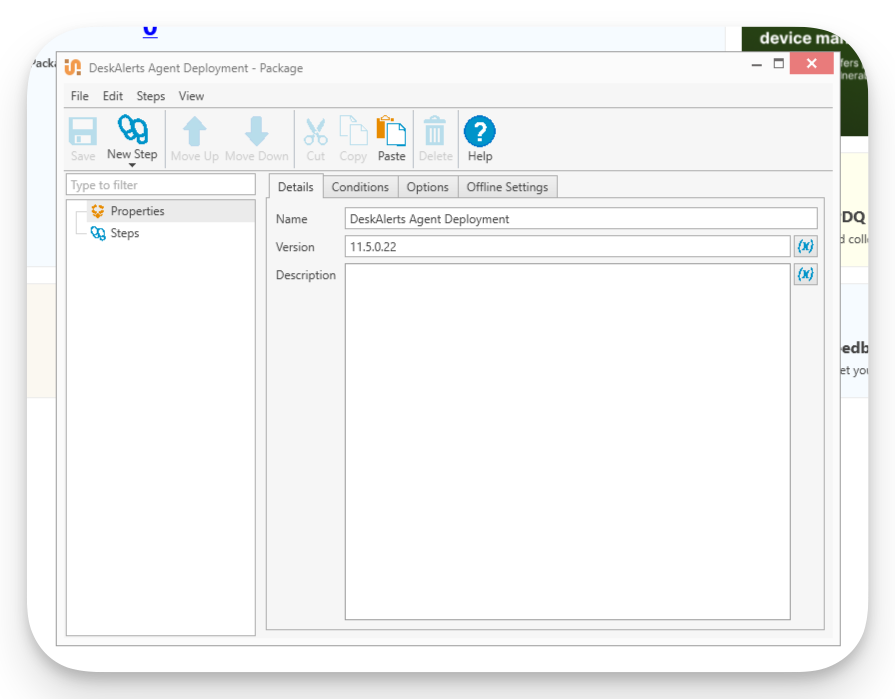Select the Save icon in the toolbar

(x=82, y=131)
